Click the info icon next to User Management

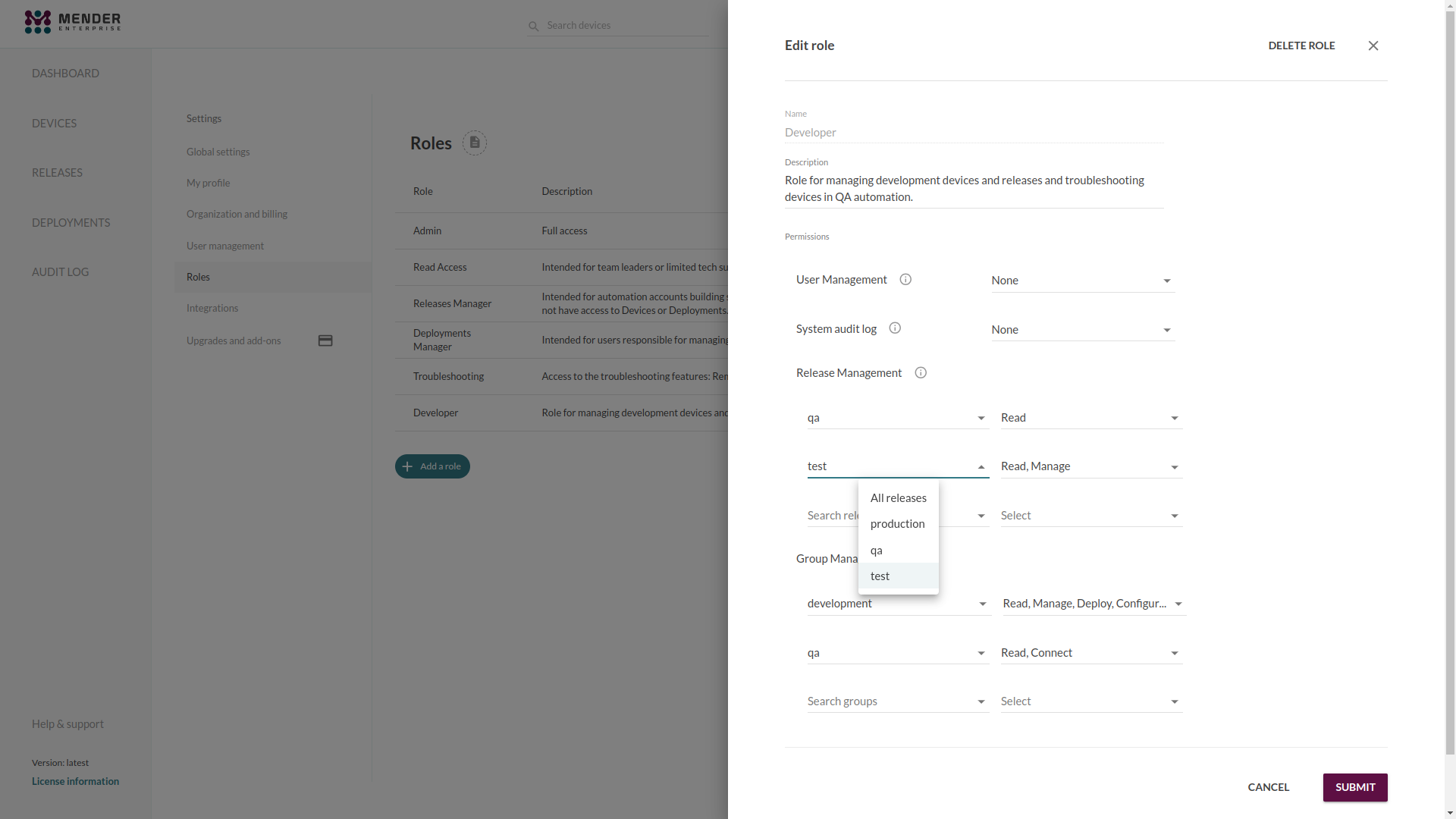point(906,279)
